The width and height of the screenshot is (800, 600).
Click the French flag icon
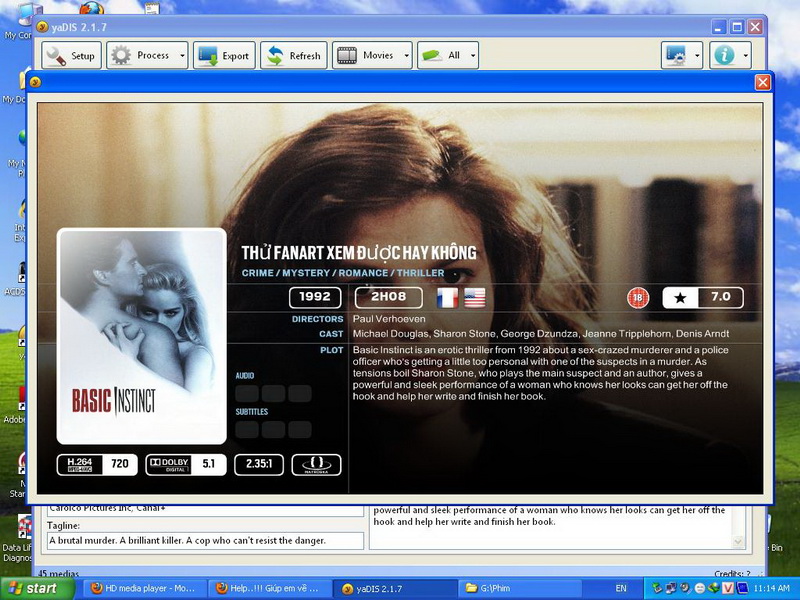[x=447, y=297]
